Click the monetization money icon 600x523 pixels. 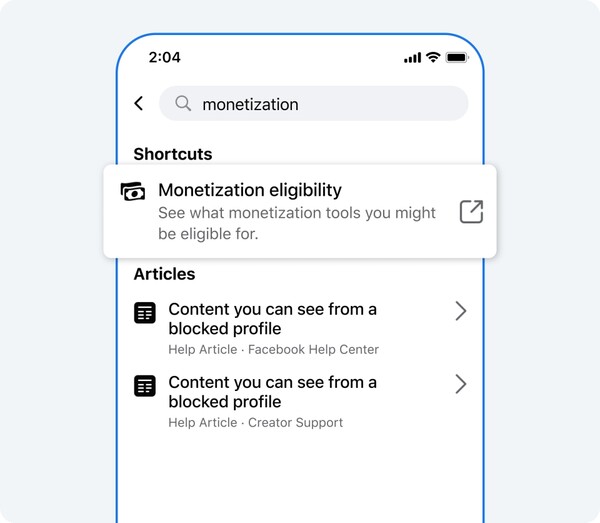132,192
